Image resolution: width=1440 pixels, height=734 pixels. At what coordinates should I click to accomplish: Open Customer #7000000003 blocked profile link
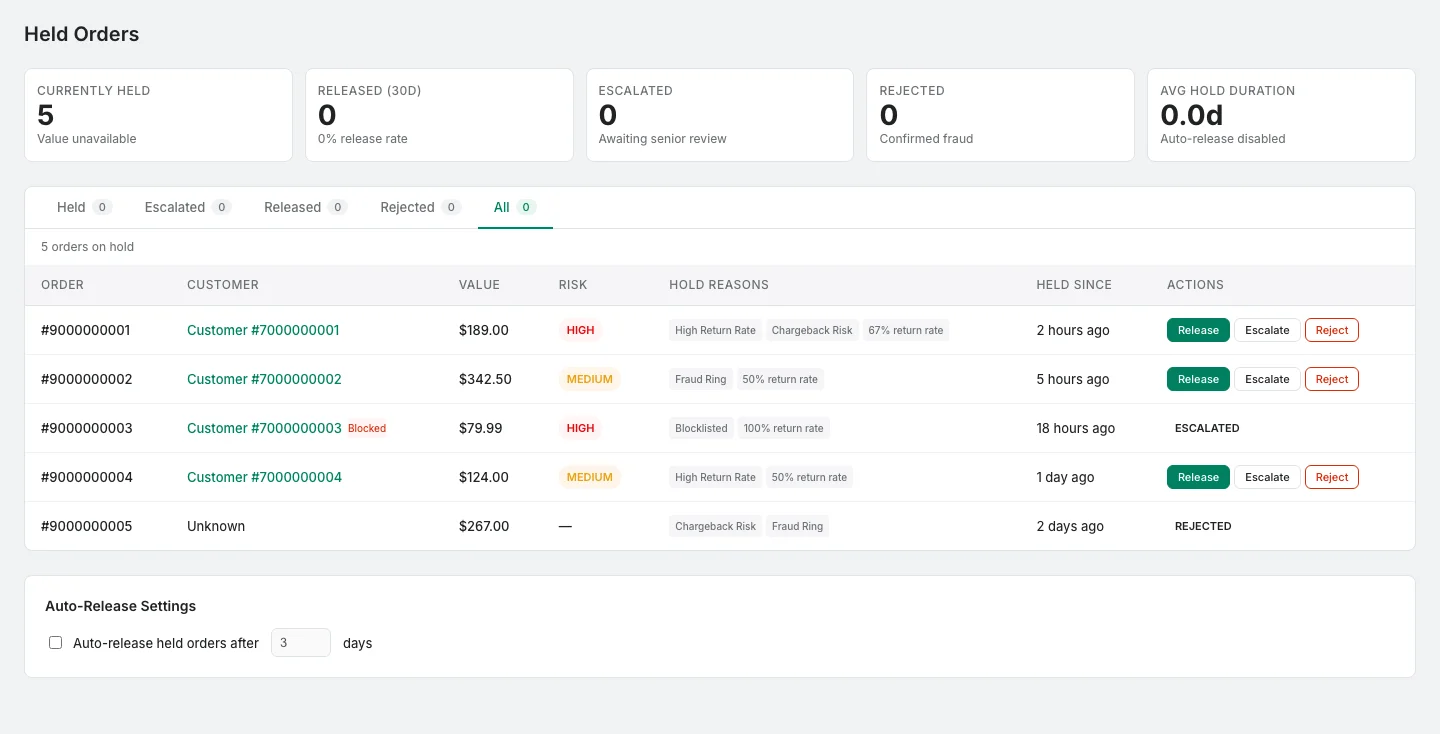point(264,428)
